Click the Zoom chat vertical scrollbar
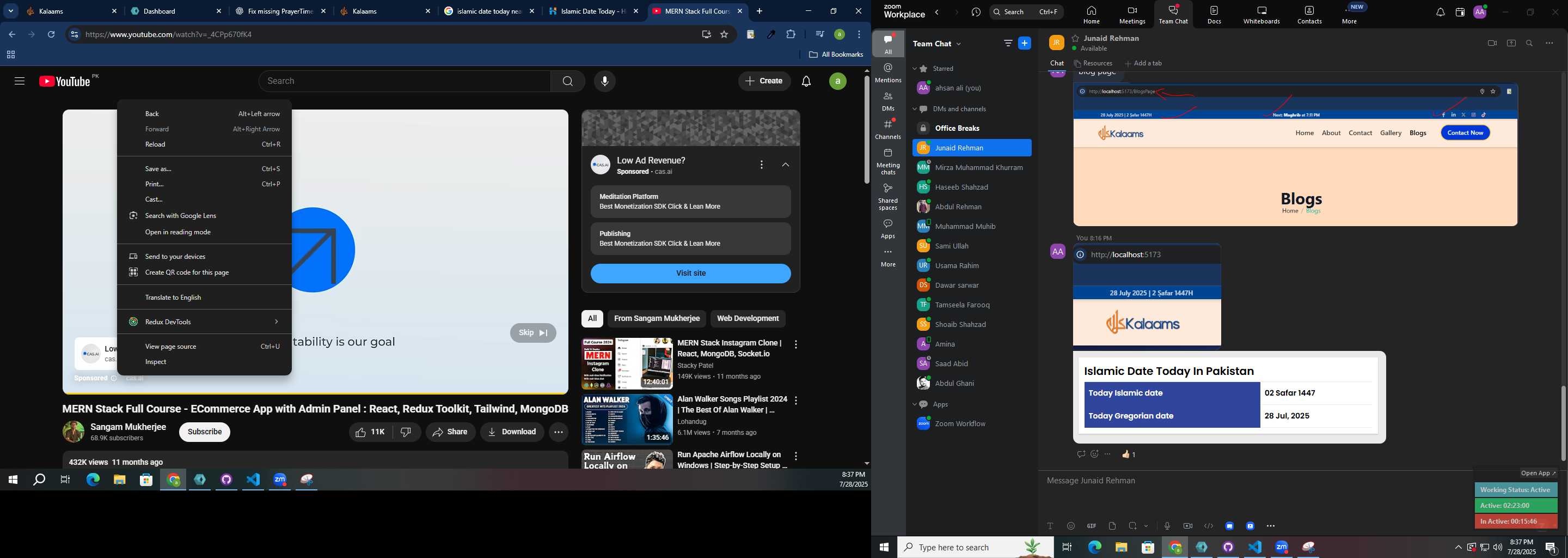 pyautogui.click(x=1563, y=423)
